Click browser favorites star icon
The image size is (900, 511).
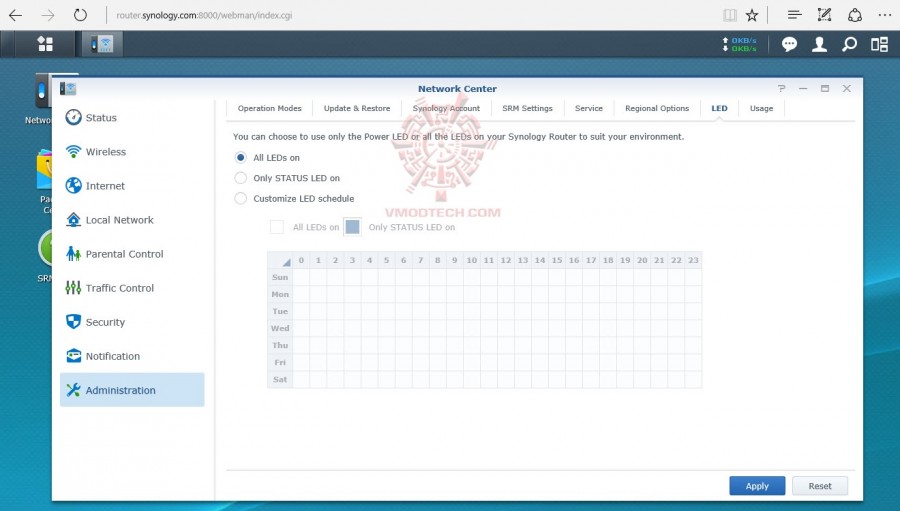pyautogui.click(x=752, y=16)
